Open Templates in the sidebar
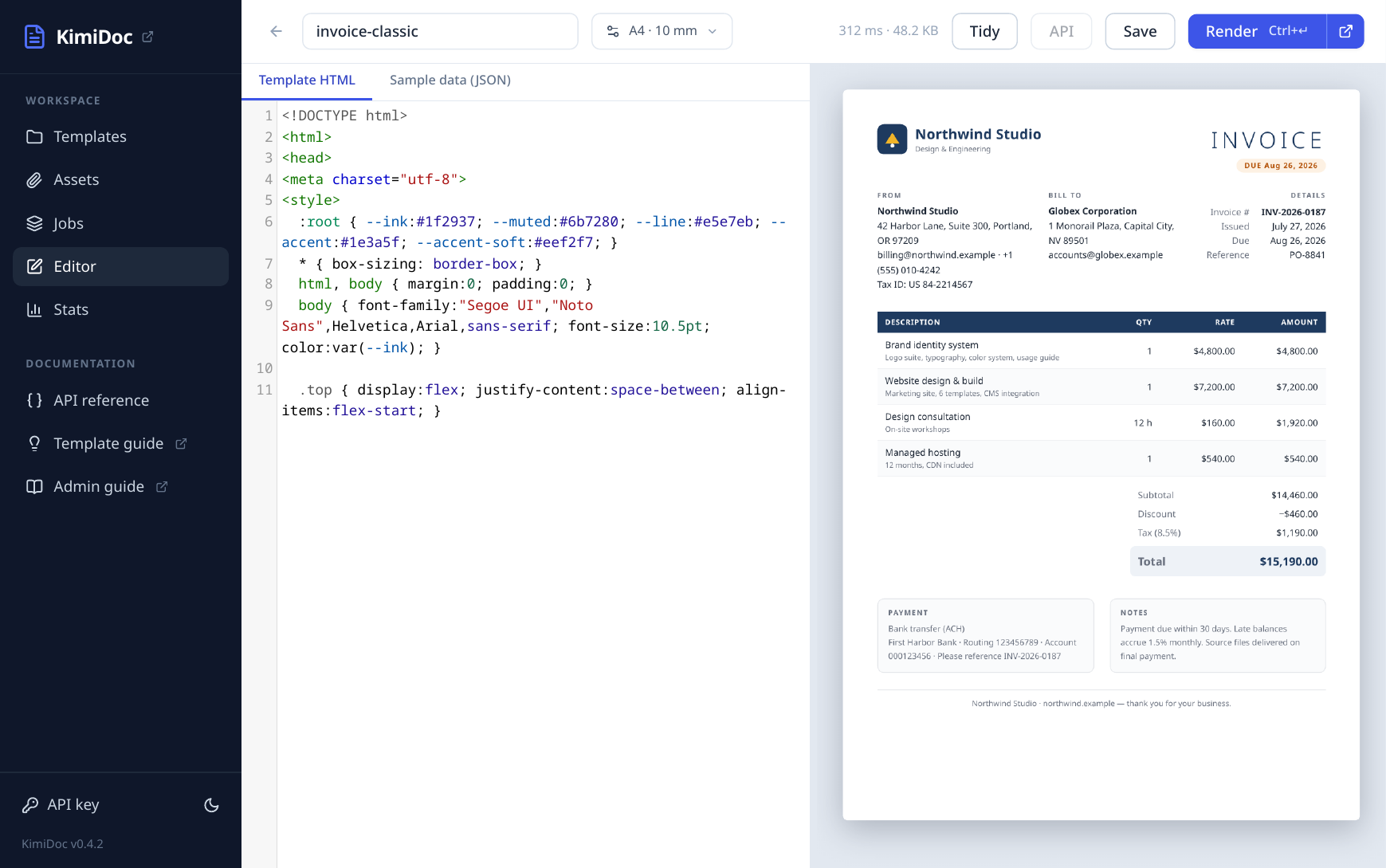The width and height of the screenshot is (1386, 868). point(121,137)
